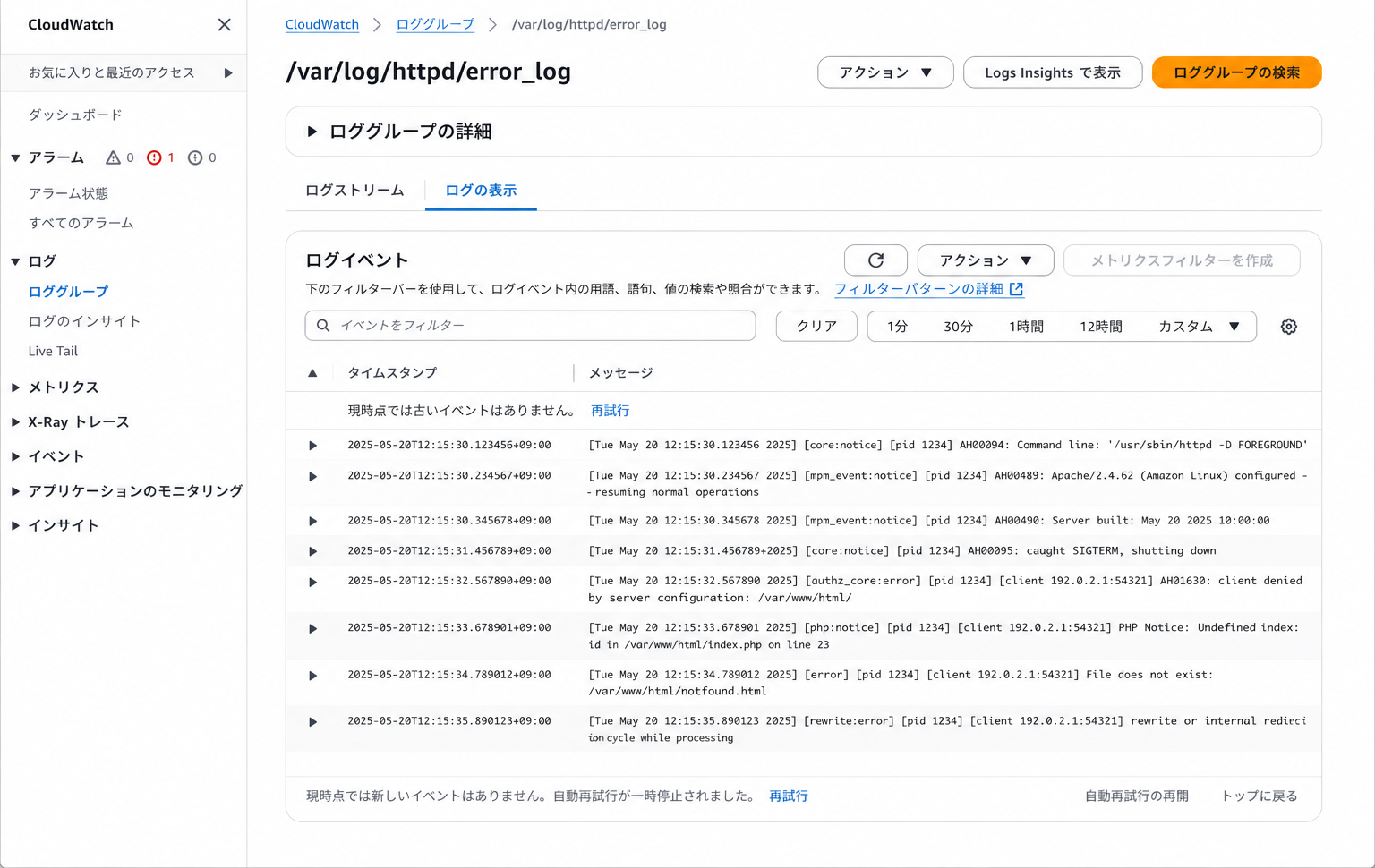Expand the authz_core error row at 12:15:32.567890
This screenshot has width=1375, height=868.
point(312,582)
